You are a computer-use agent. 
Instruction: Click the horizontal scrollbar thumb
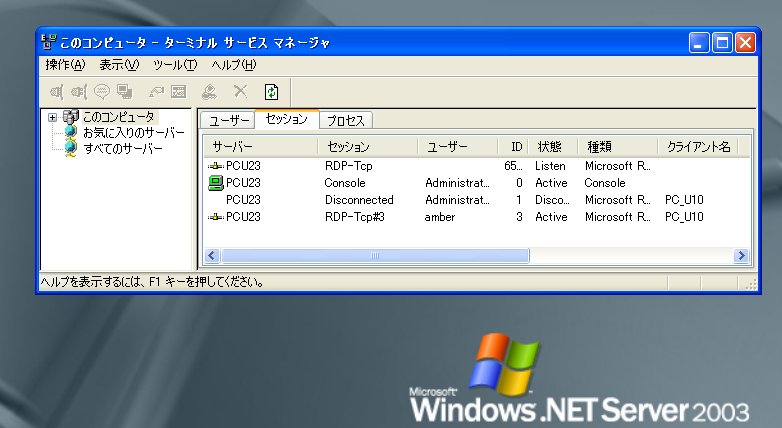pos(375,255)
